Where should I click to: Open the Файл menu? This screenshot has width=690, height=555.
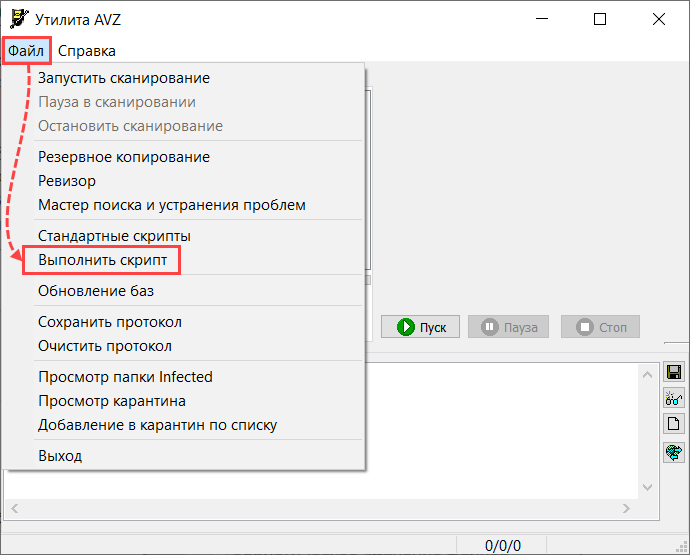[26, 51]
